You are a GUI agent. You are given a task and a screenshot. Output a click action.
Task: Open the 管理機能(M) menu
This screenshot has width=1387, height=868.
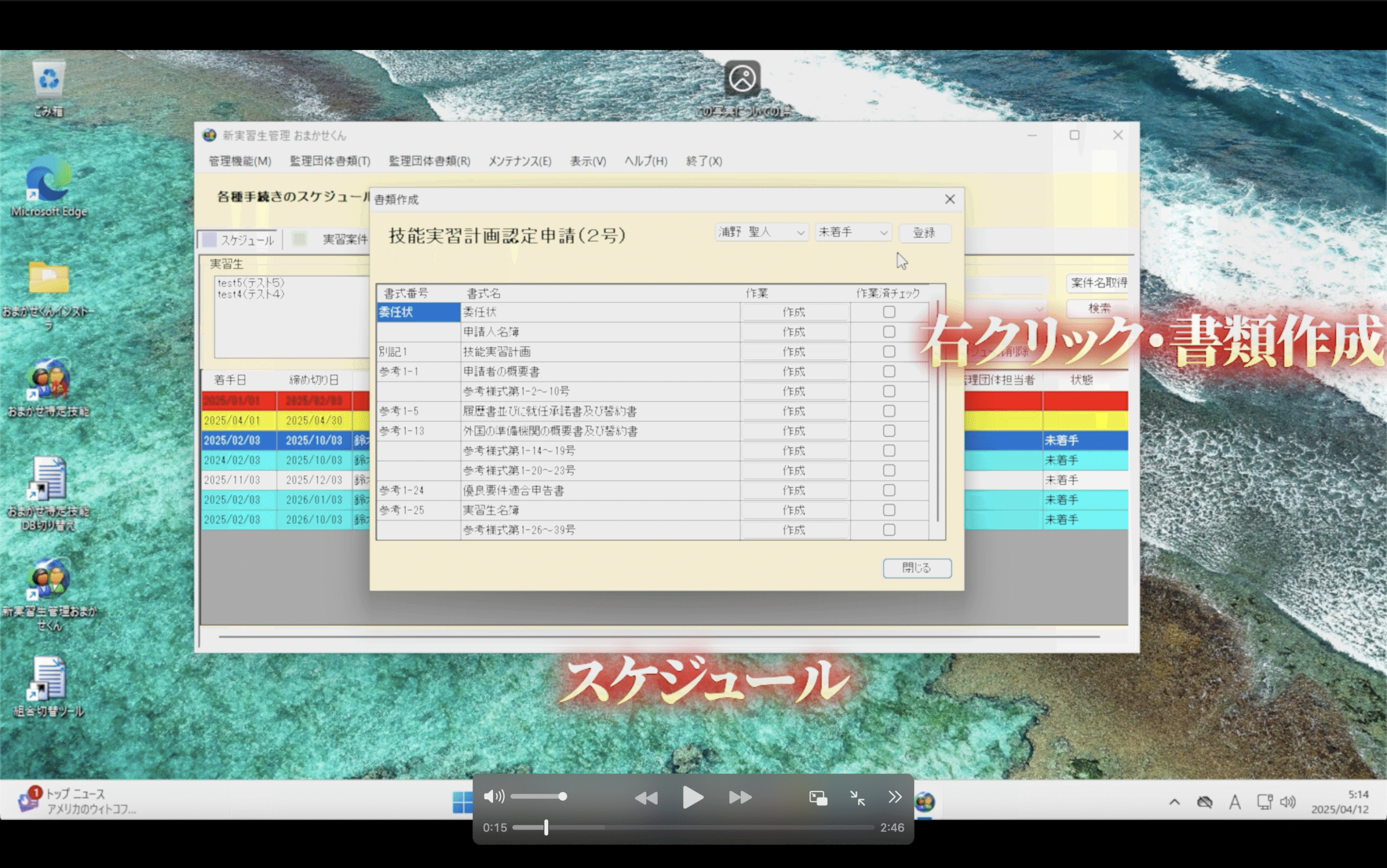point(239,161)
